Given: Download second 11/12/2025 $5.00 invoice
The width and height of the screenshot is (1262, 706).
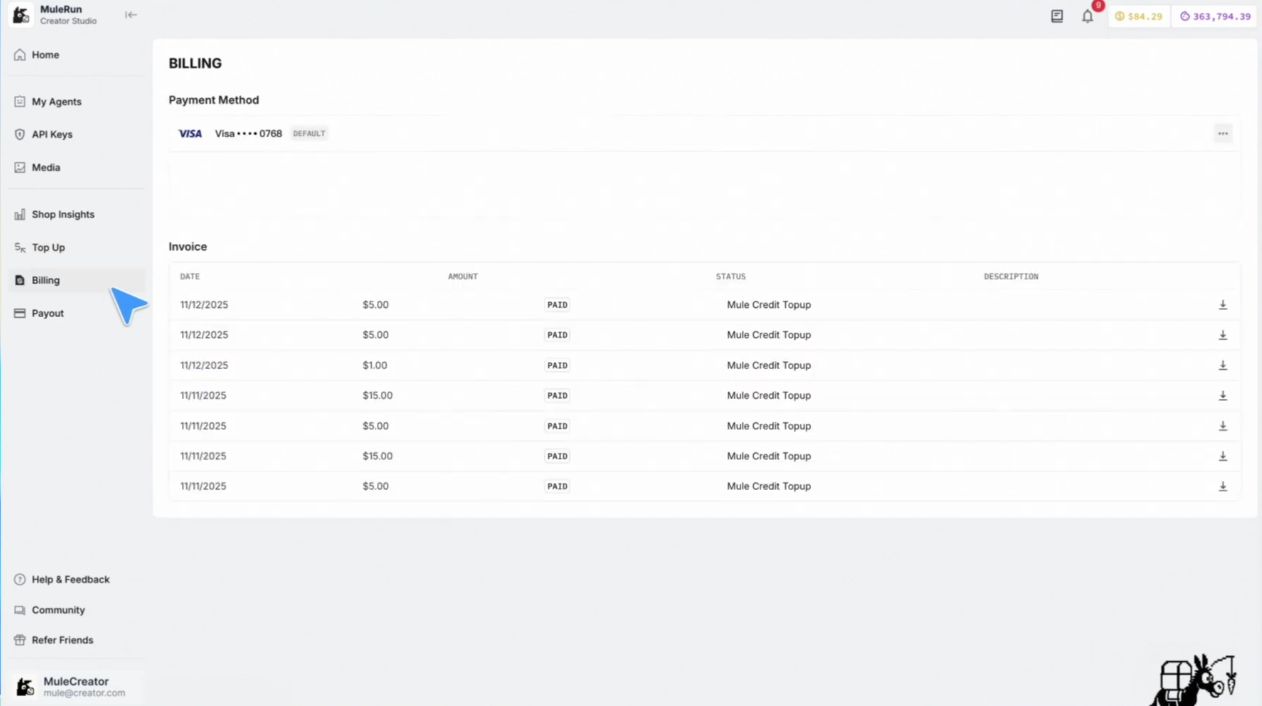Looking at the screenshot, I should point(1222,335).
